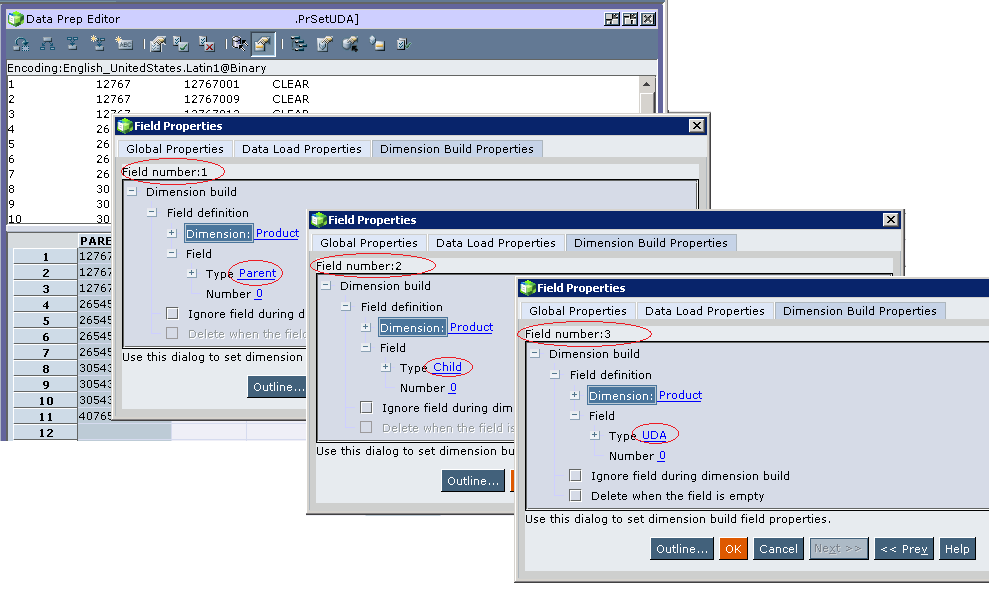Click the Move field toolbar icon

click(x=21, y=44)
